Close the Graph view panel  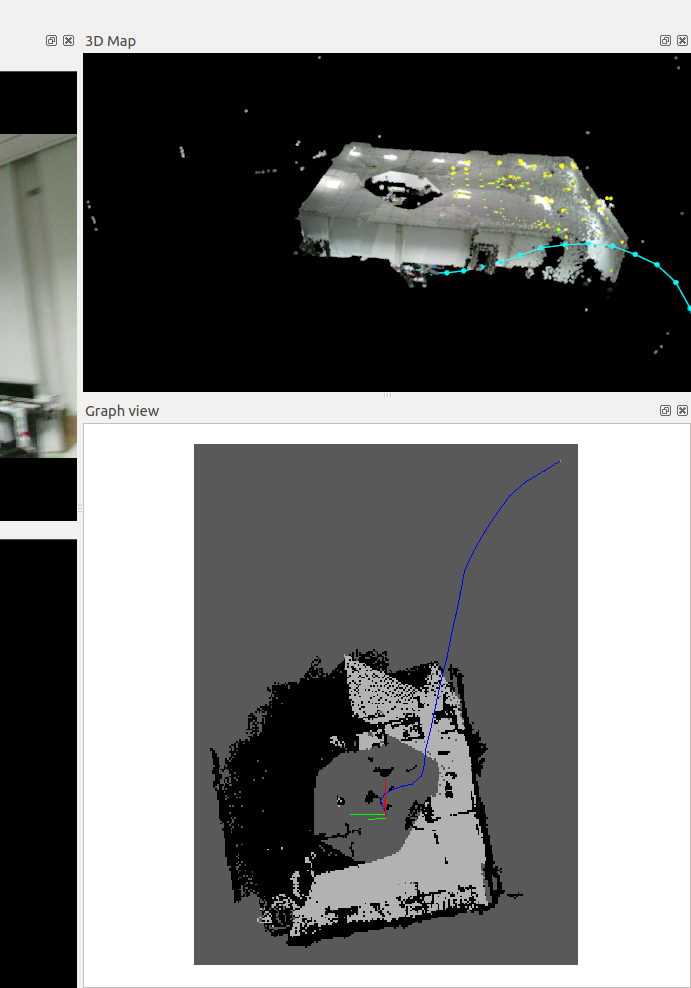click(x=682, y=411)
